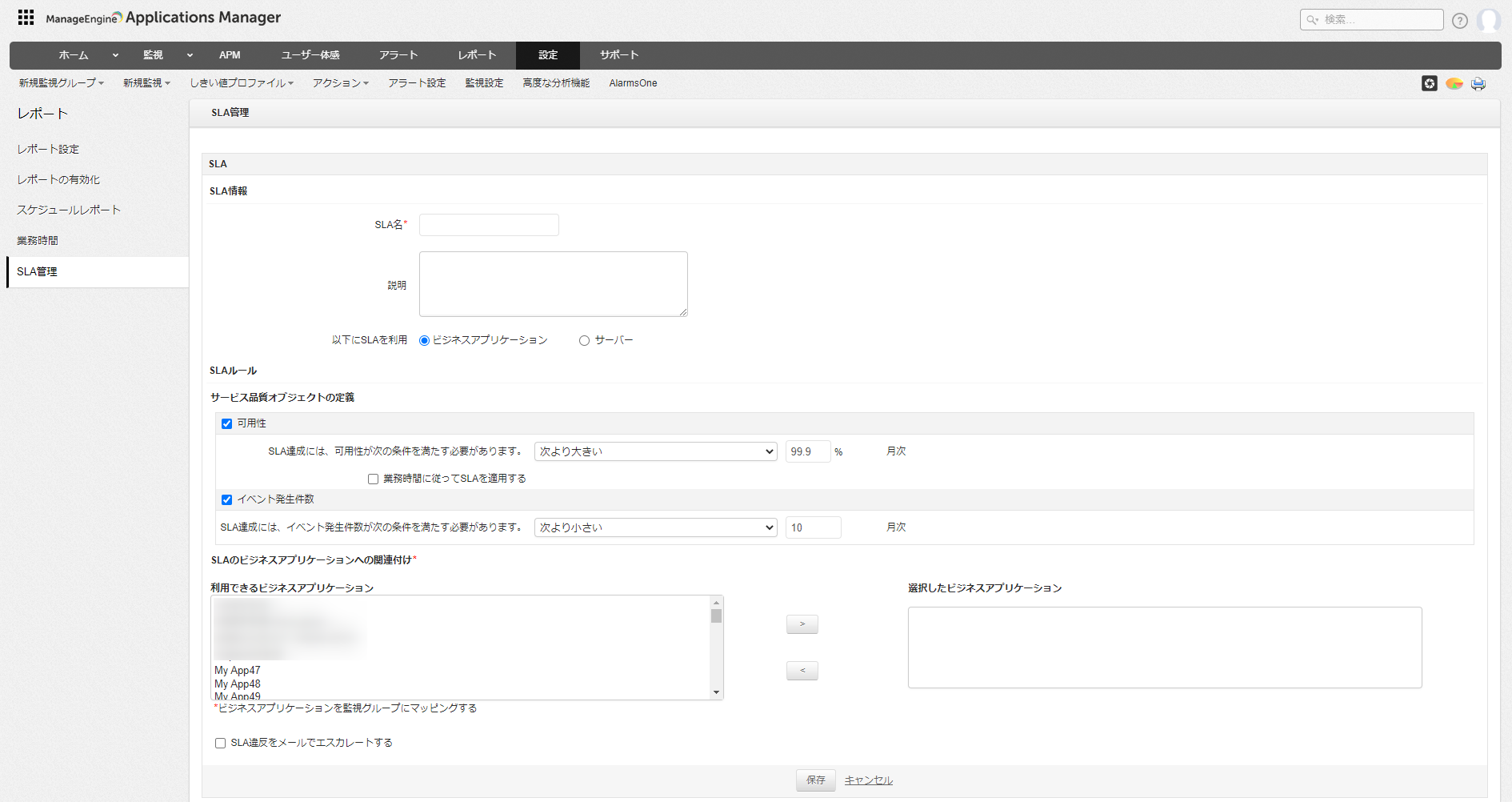The width and height of the screenshot is (1512, 802).
Task: Open the イベント発生件数 condition dropdown 次より小さい
Action: click(x=656, y=527)
